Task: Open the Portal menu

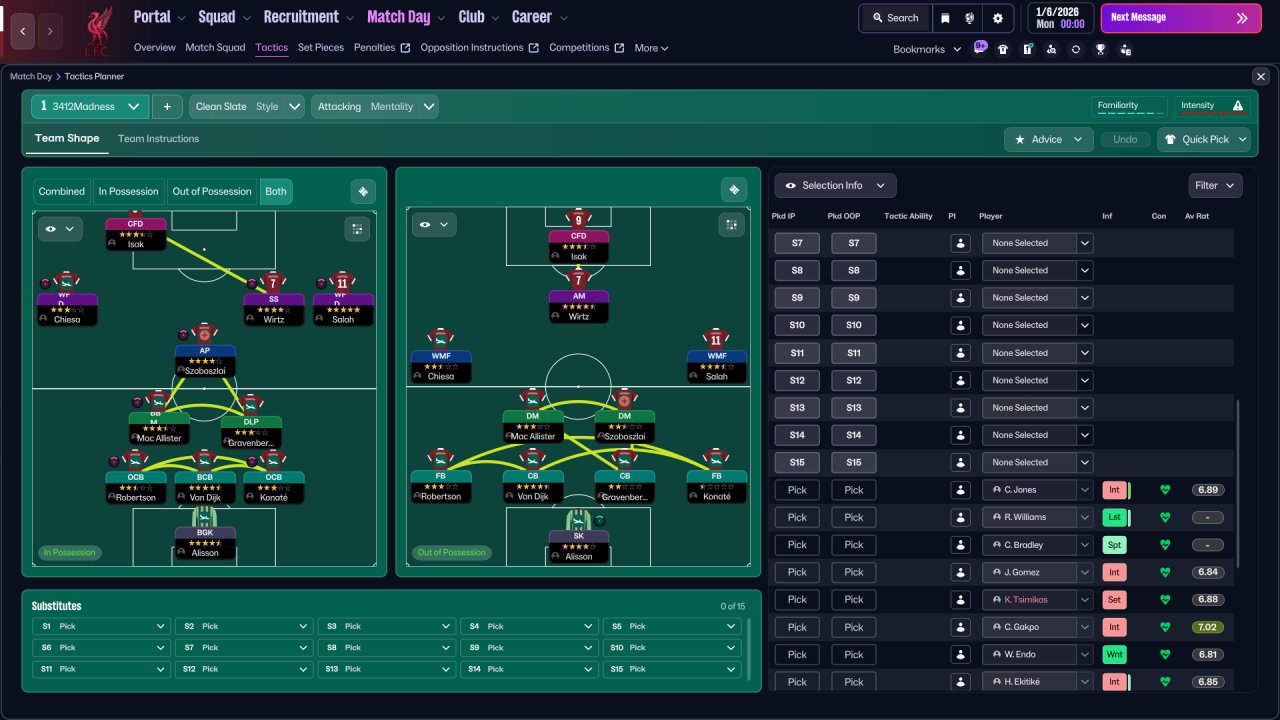Action: [x=160, y=17]
